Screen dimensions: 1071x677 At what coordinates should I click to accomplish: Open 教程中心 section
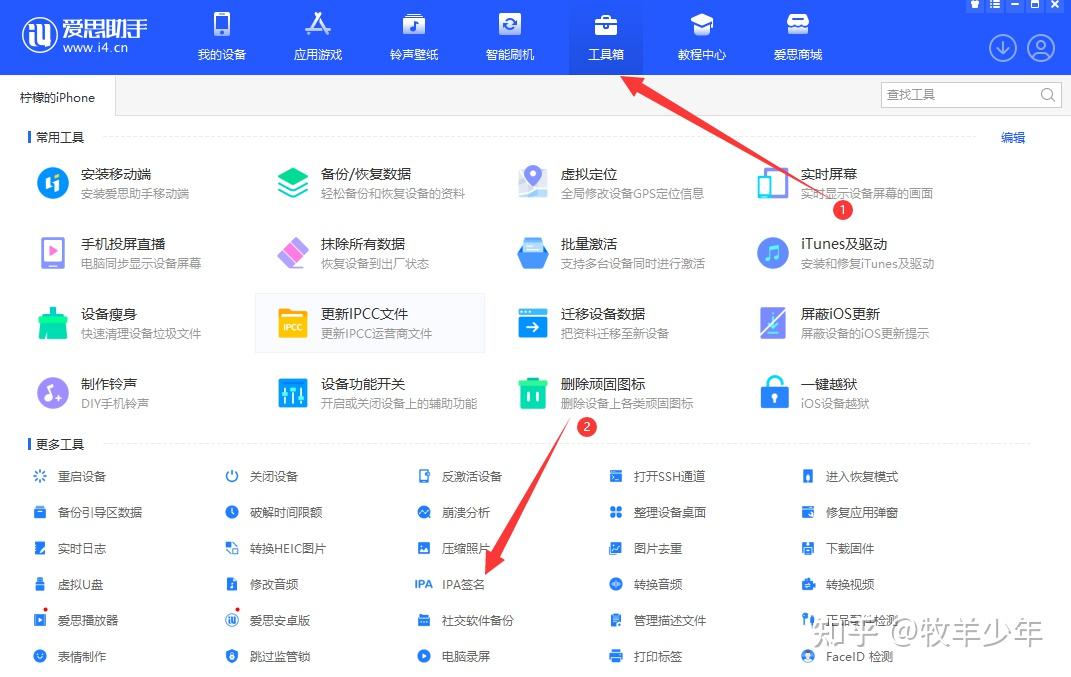(701, 36)
